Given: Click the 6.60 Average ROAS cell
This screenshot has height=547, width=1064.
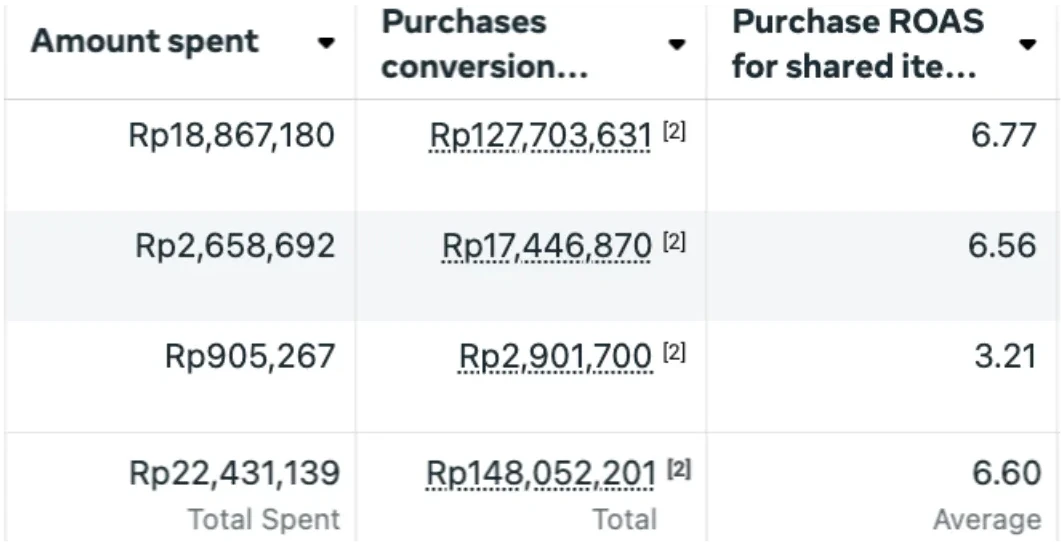Looking at the screenshot, I should (1006, 472).
